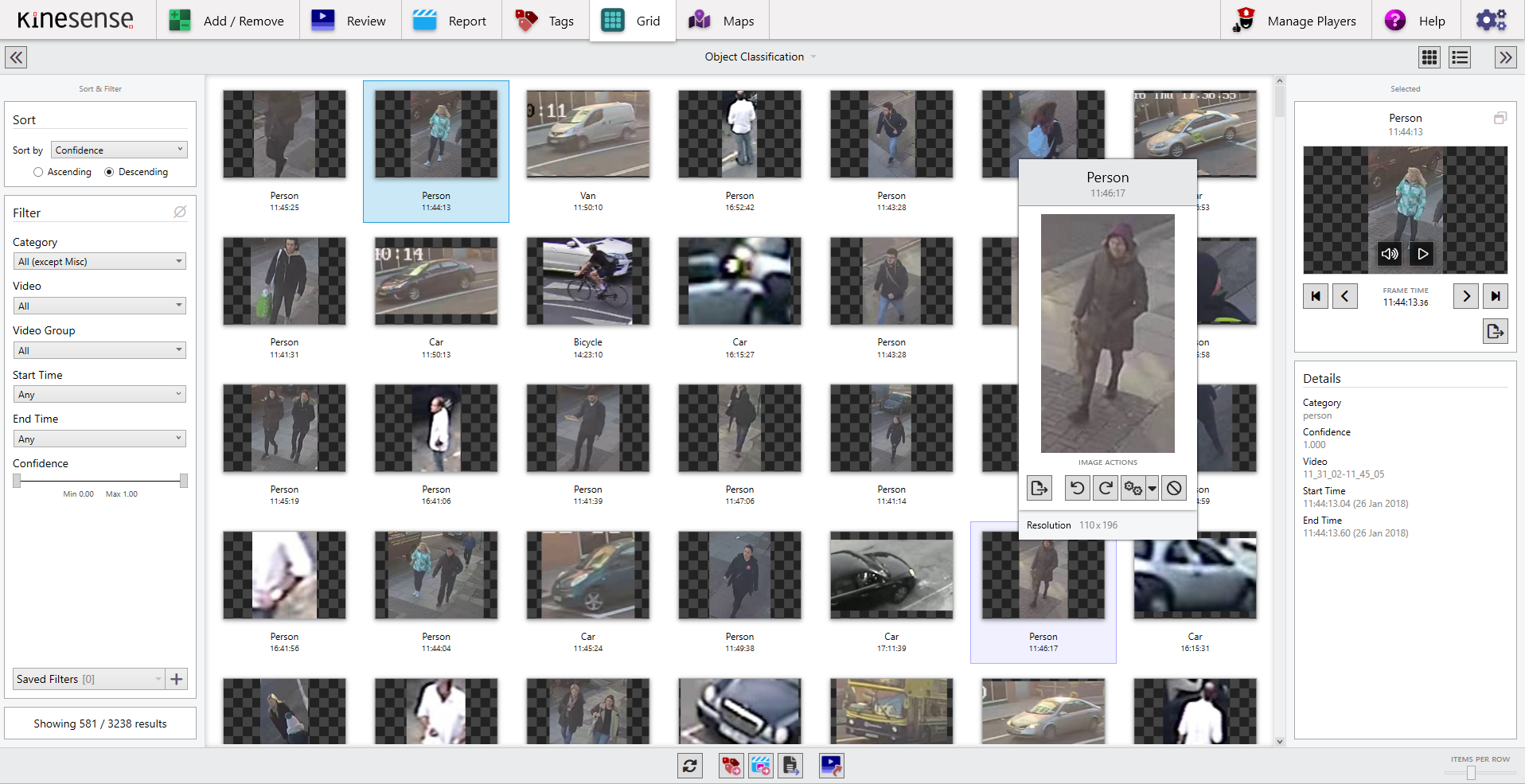Screen dimensions: 1525x784
Task: Collapse the left Sort & Filter panel
Action: [x=16, y=57]
